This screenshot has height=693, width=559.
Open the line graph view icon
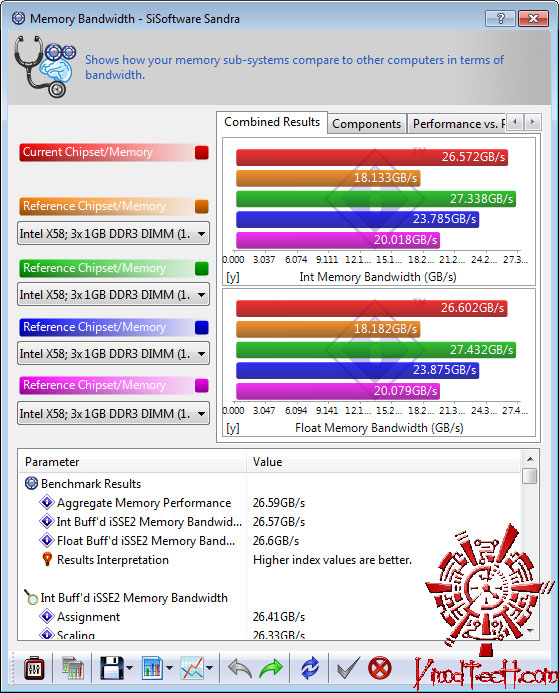coord(192,668)
